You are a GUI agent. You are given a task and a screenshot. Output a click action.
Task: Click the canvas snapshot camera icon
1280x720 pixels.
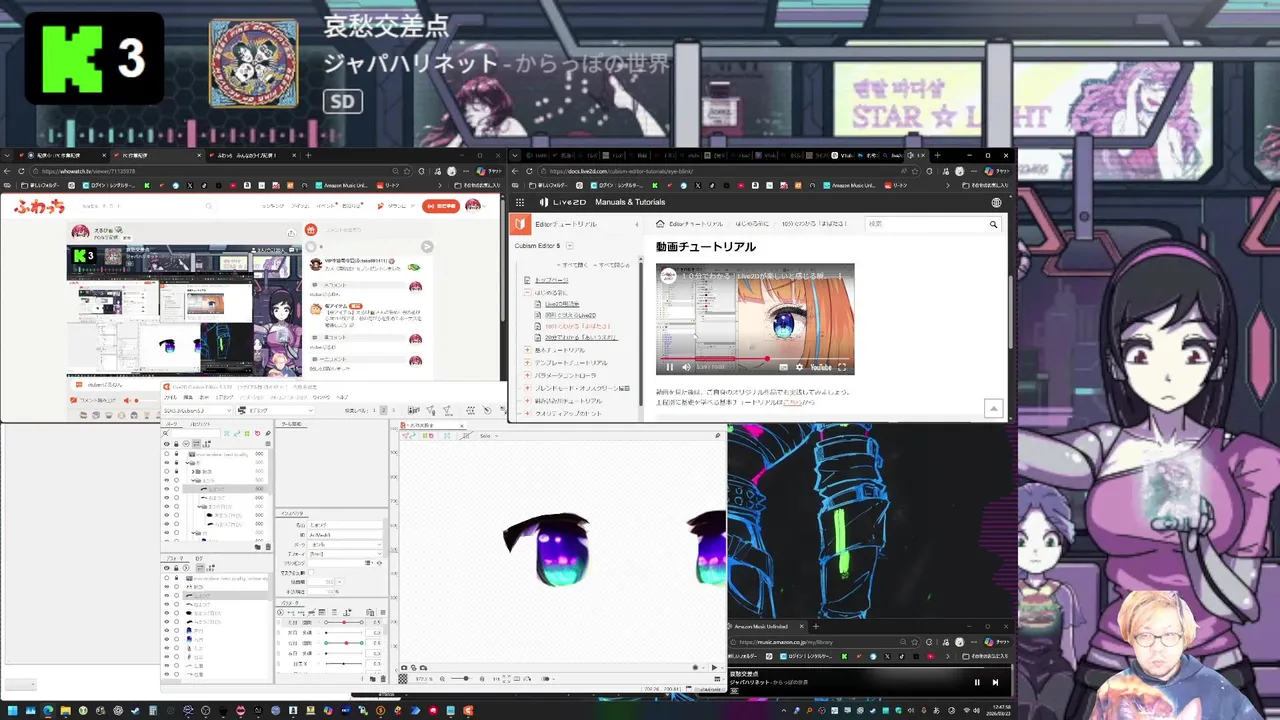[404, 668]
